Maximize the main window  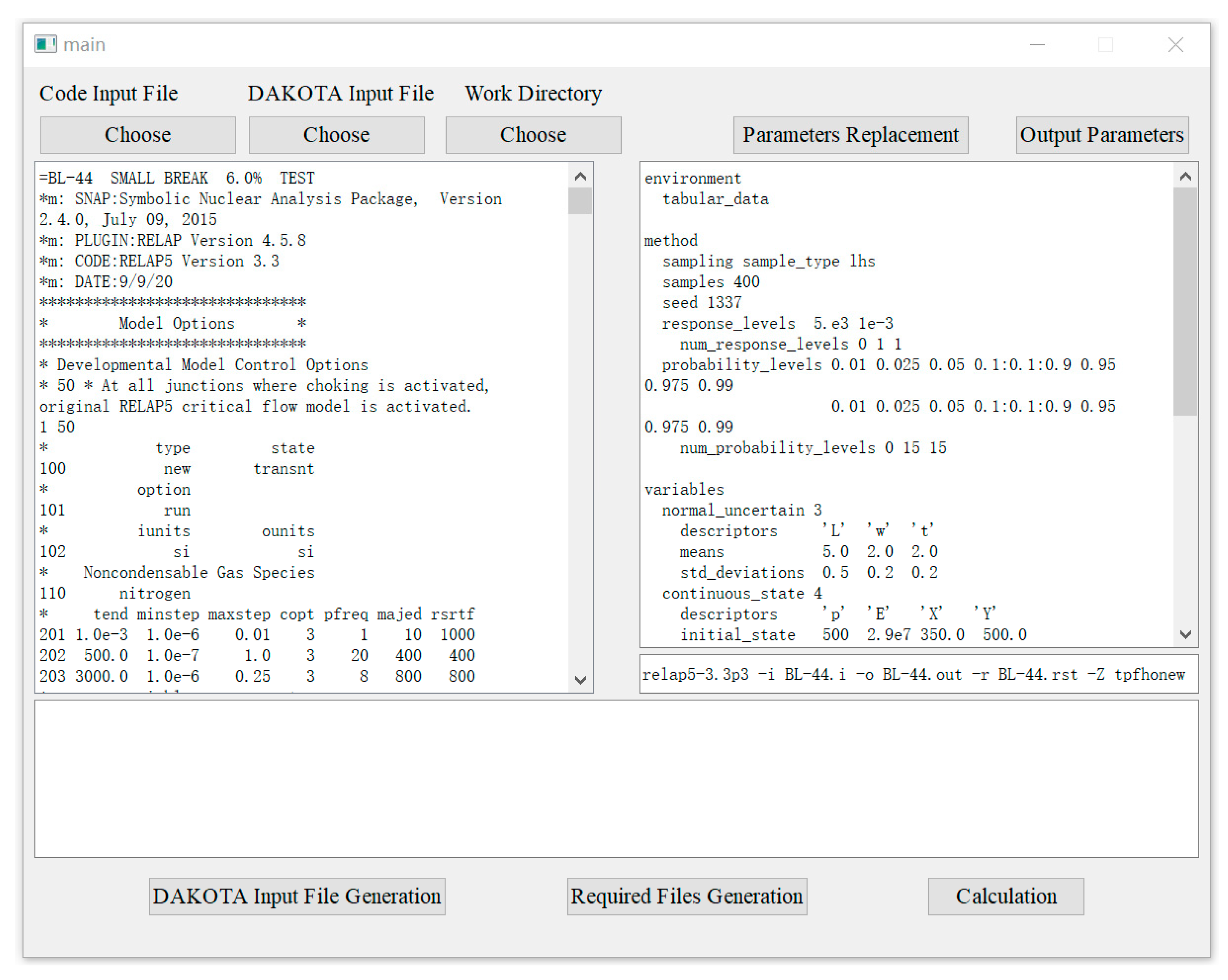1105,45
